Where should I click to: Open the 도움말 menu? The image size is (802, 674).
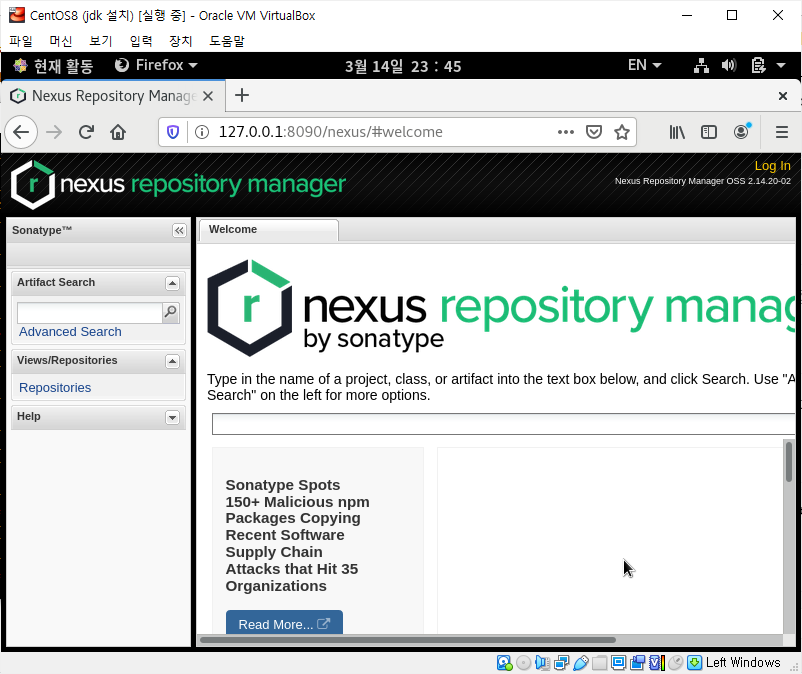point(227,41)
